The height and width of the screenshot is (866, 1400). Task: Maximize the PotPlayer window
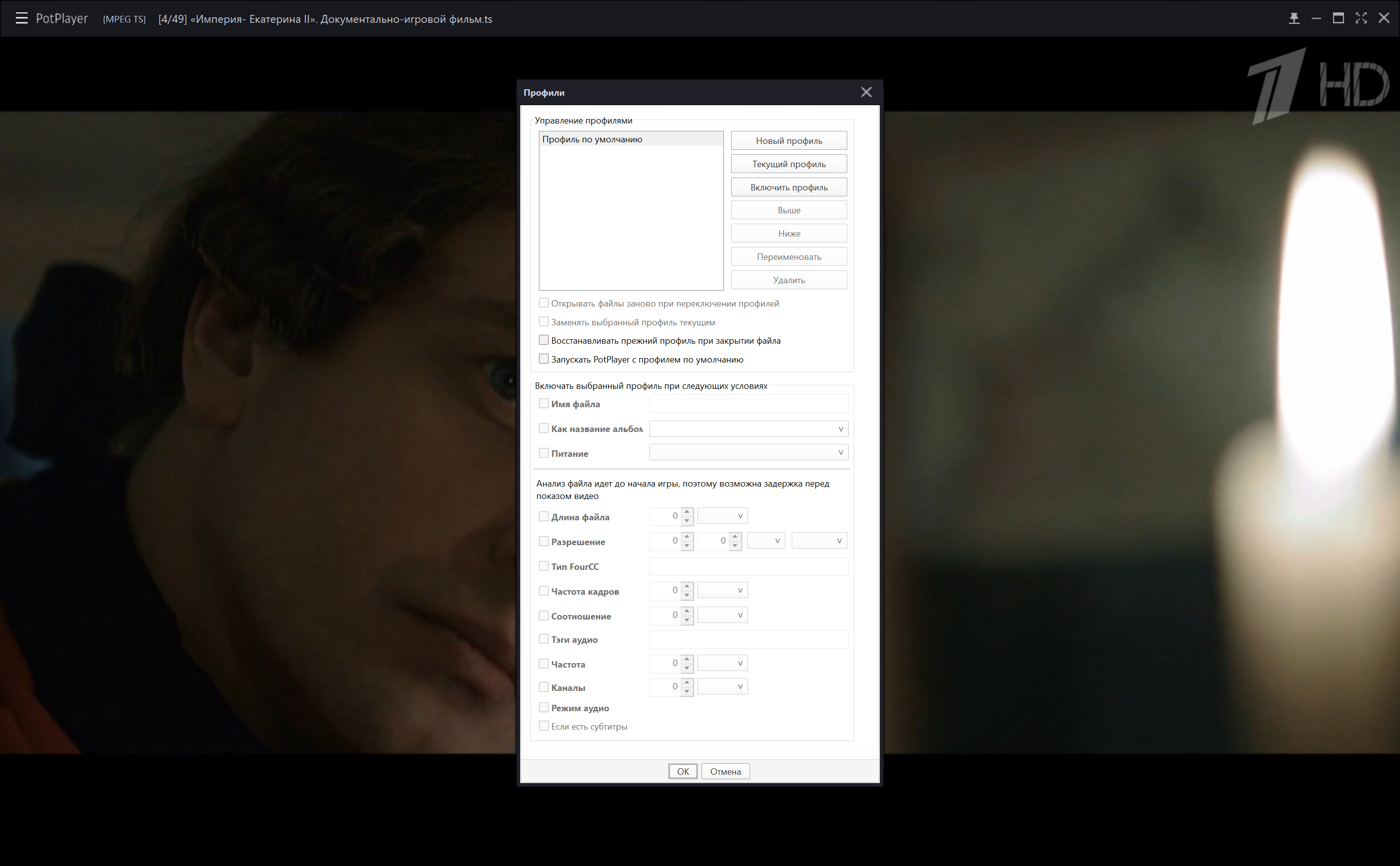click(1338, 18)
